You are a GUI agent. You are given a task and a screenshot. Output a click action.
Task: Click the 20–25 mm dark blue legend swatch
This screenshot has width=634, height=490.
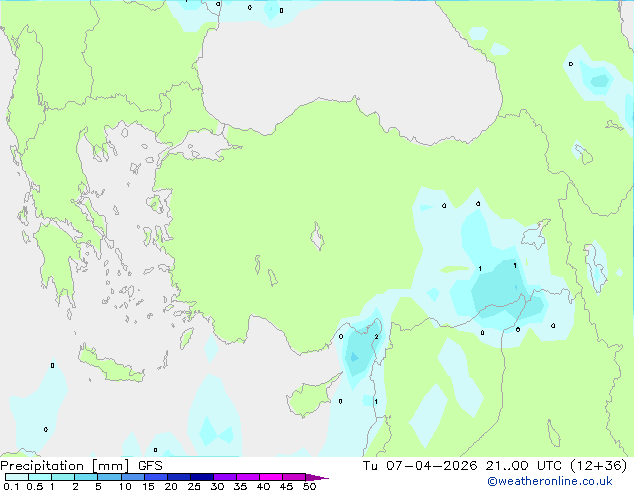(x=179, y=477)
